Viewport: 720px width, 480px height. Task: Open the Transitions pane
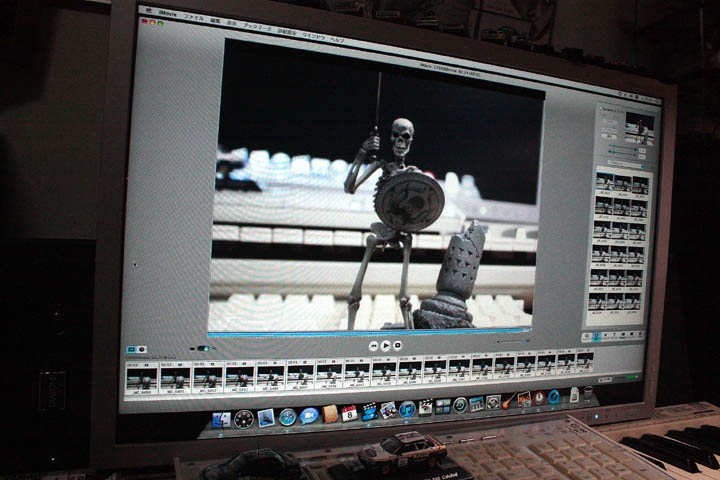pos(623,336)
